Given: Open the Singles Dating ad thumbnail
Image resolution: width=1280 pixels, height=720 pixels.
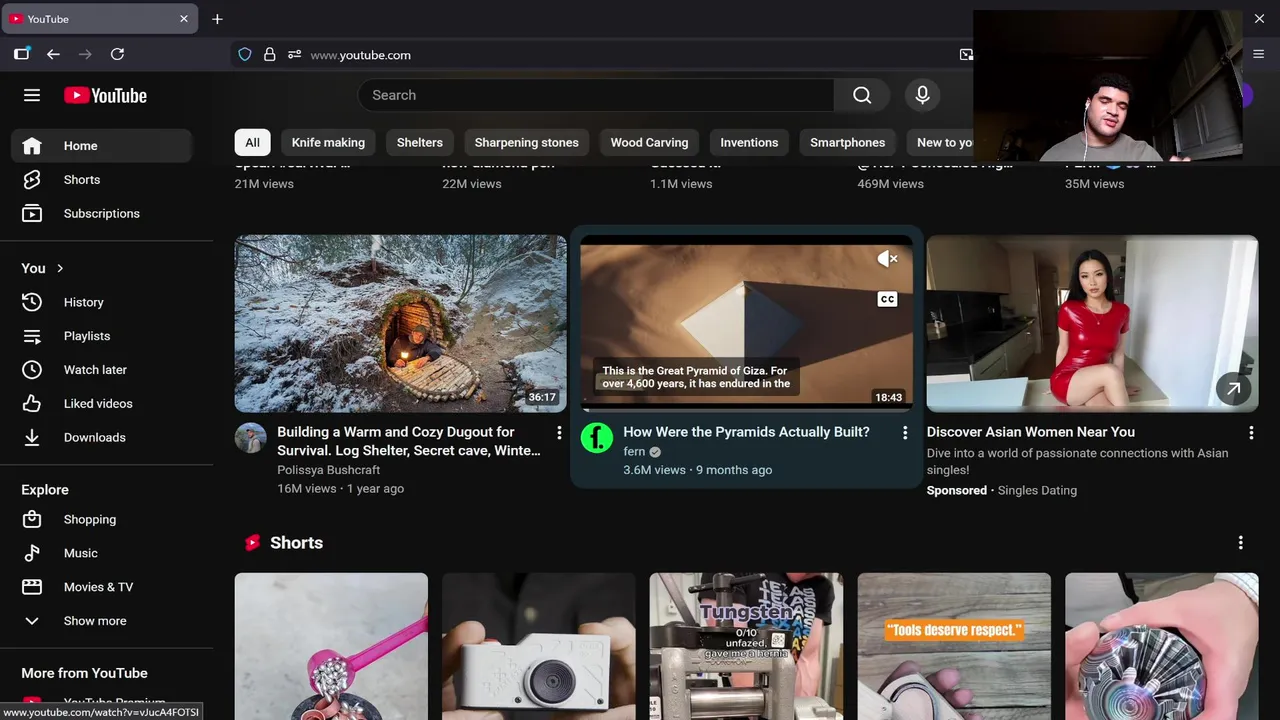Looking at the screenshot, I should point(1092,323).
